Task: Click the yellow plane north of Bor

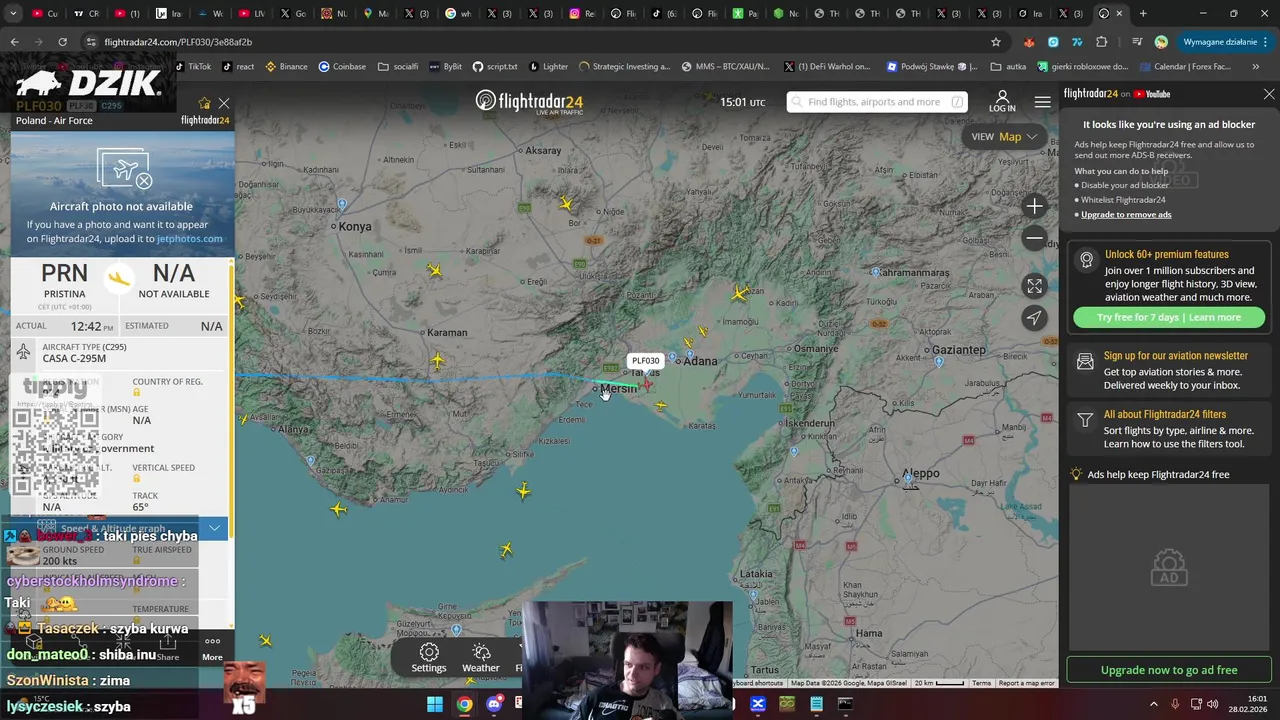Action: click(x=567, y=204)
